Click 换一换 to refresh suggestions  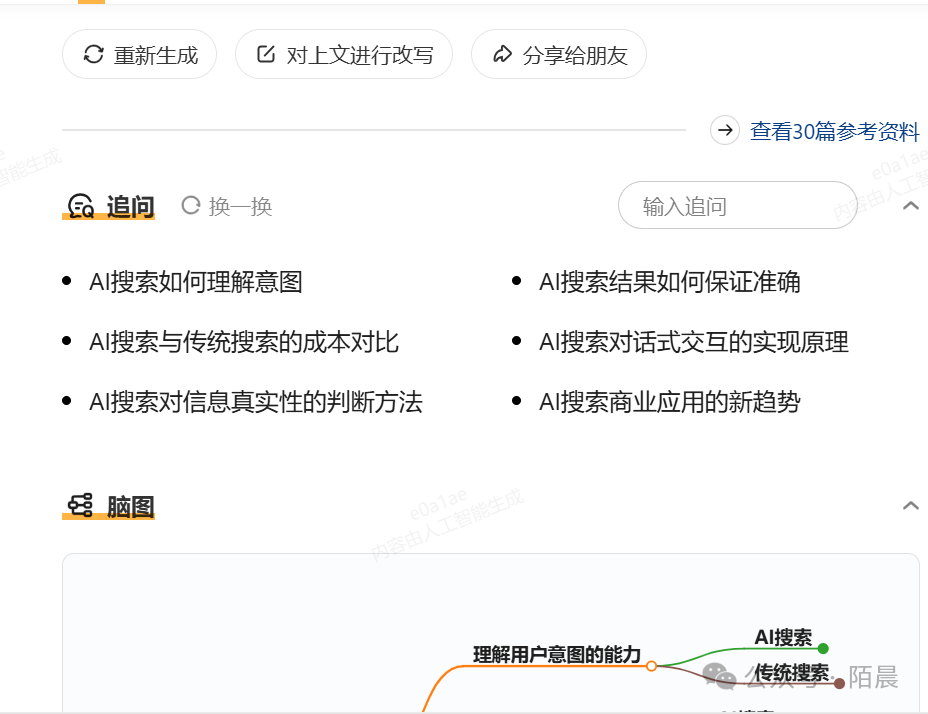click(x=227, y=207)
